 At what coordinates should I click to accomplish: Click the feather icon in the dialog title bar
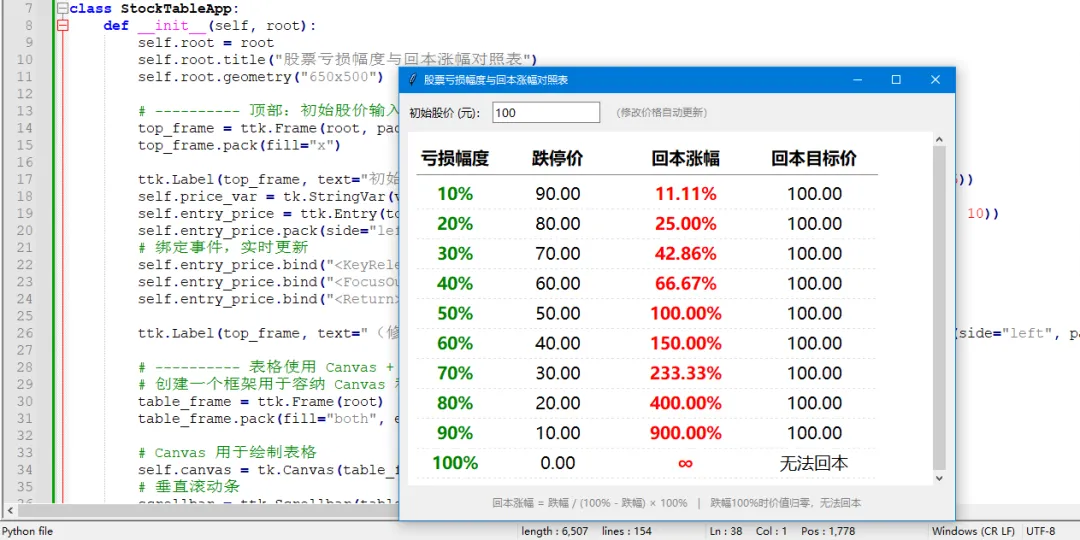(413, 80)
